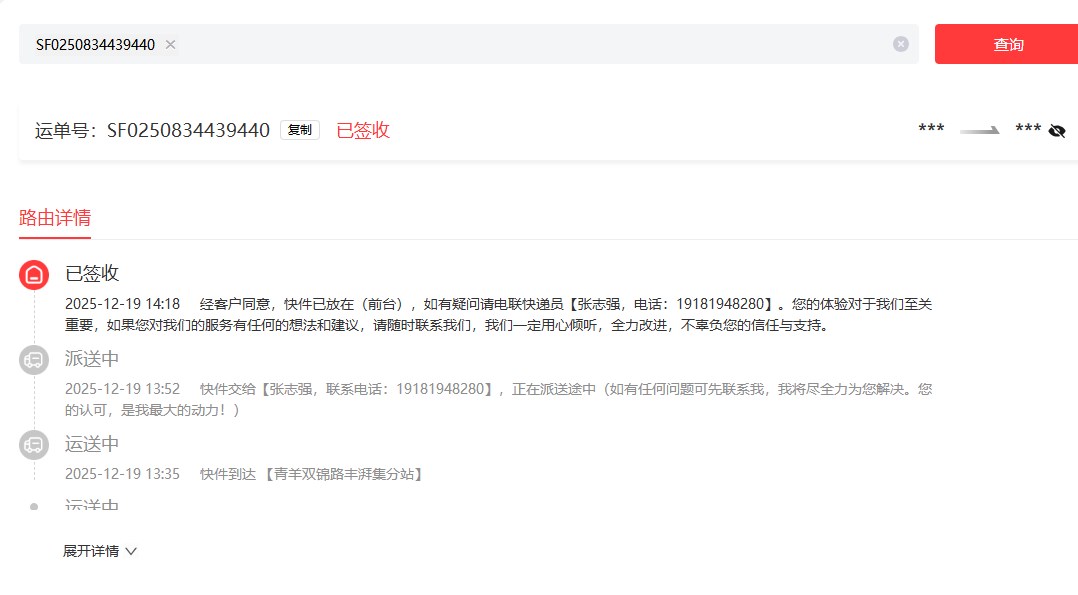The width and height of the screenshot is (1078, 595).
Task: Select the small grey timeline dot at bottom
Action: coord(34,506)
